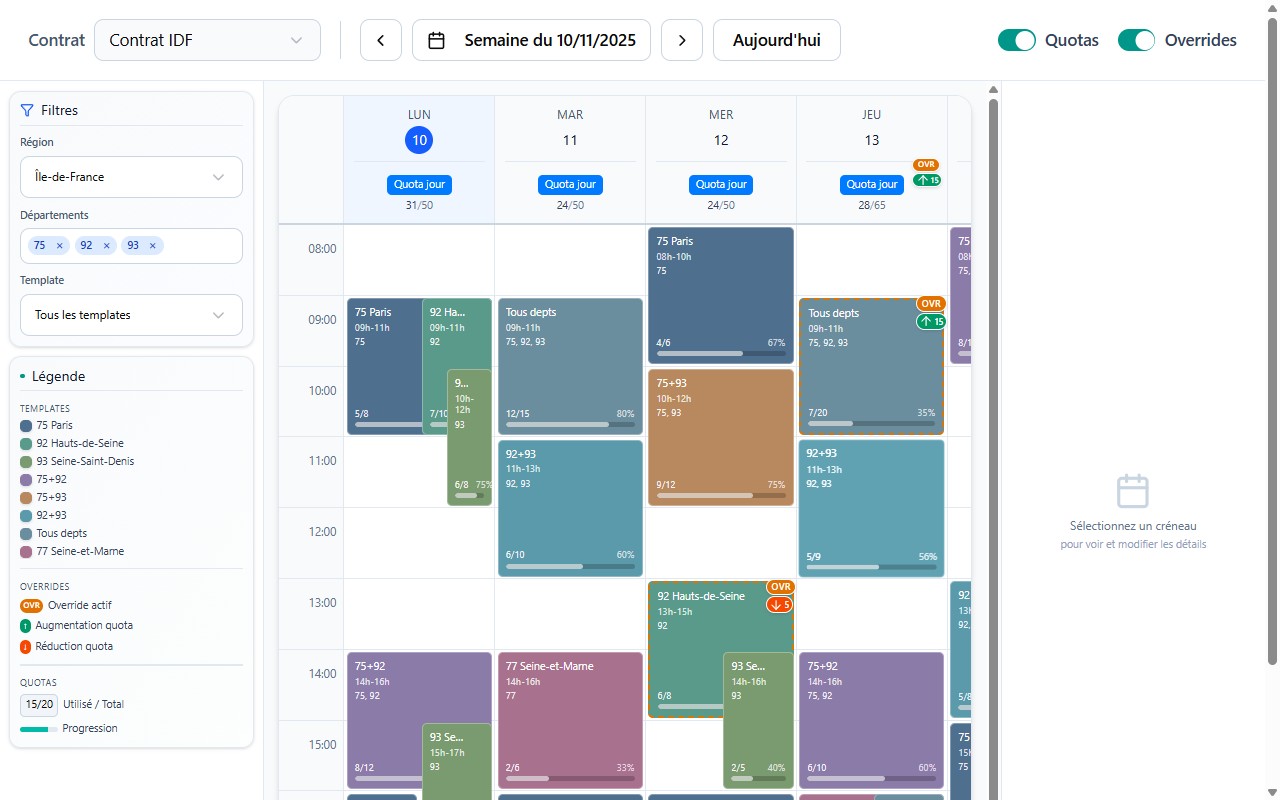Click Wednesday's Quota jour button
Screen dimensions: 1280x800
(x=721, y=184)
